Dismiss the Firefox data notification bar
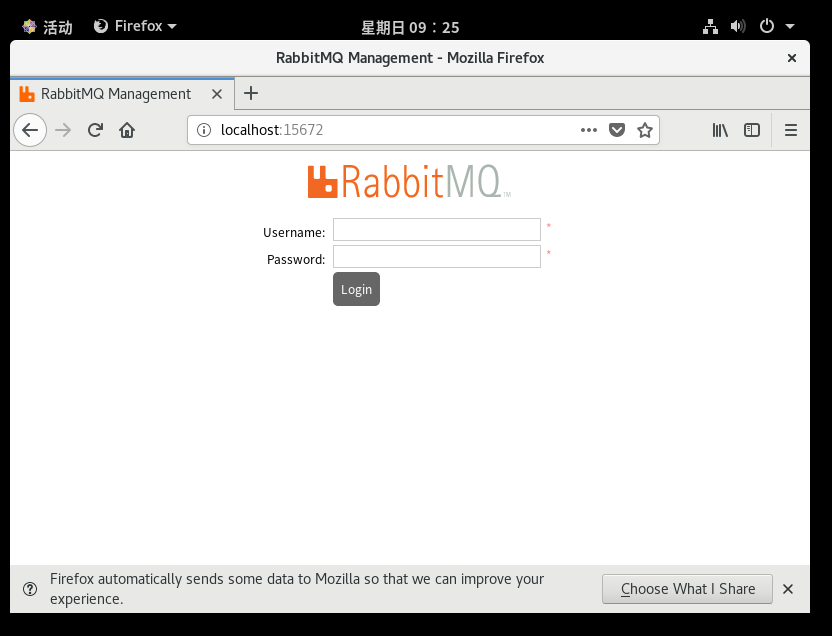The height and width of the screenshot is (636, 832). pyautogui.click(x=788, y=589)
